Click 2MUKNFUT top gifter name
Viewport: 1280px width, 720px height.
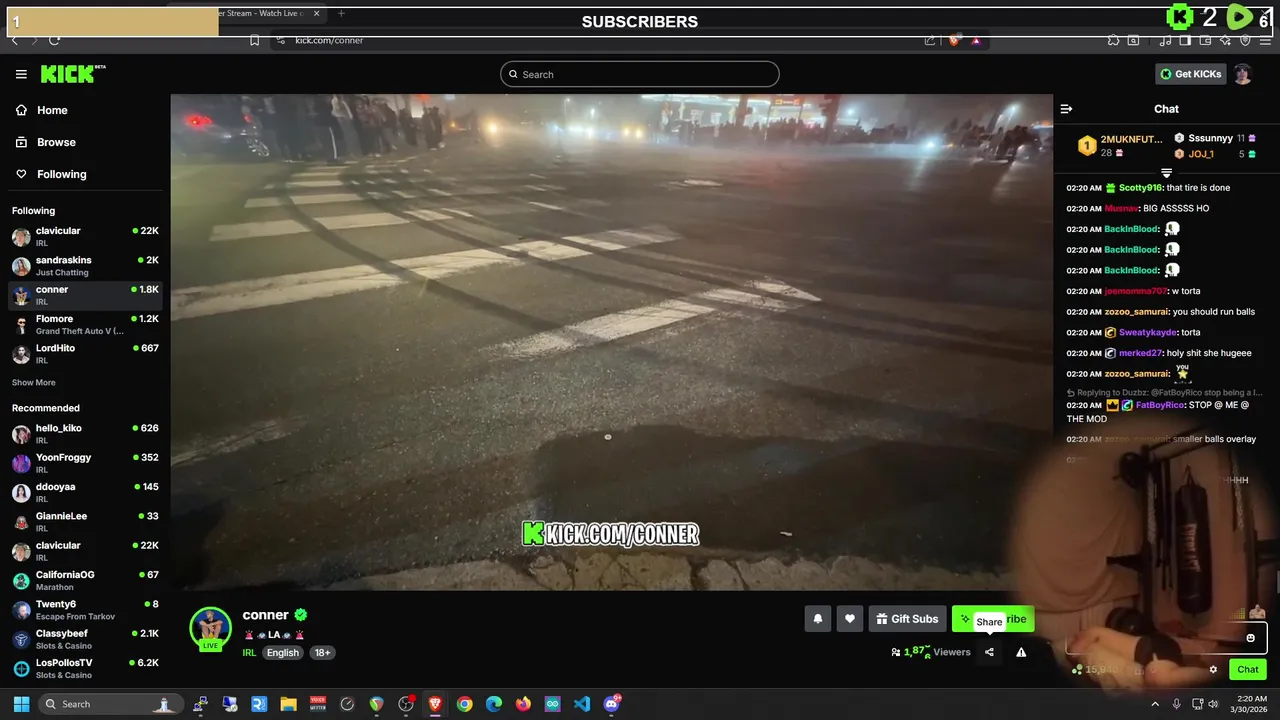click(1131, 139)
